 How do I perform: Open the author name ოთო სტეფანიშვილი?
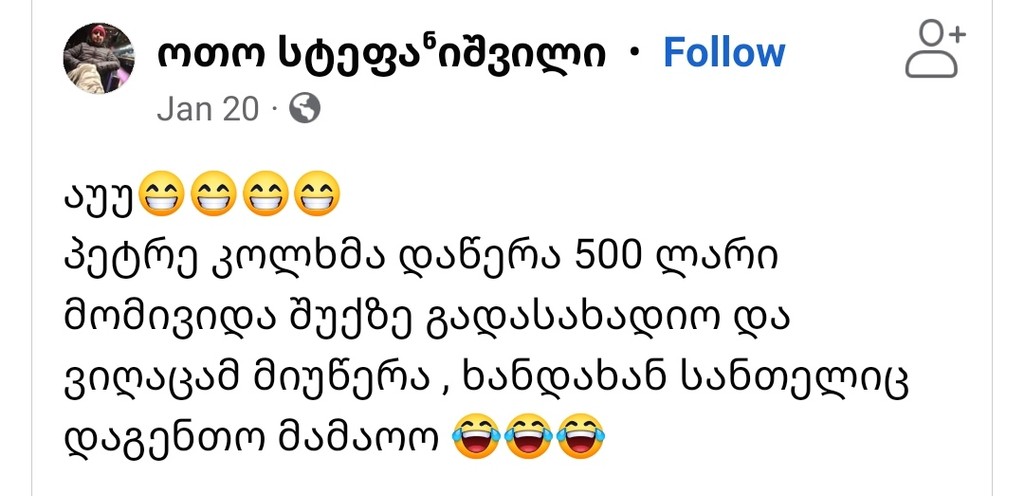(x=381, y=54)
